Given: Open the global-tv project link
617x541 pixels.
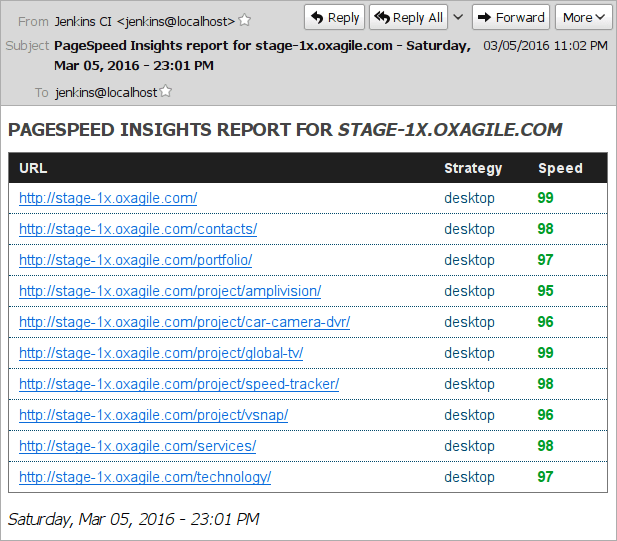Looking at the screenshot, I should 161,353.
